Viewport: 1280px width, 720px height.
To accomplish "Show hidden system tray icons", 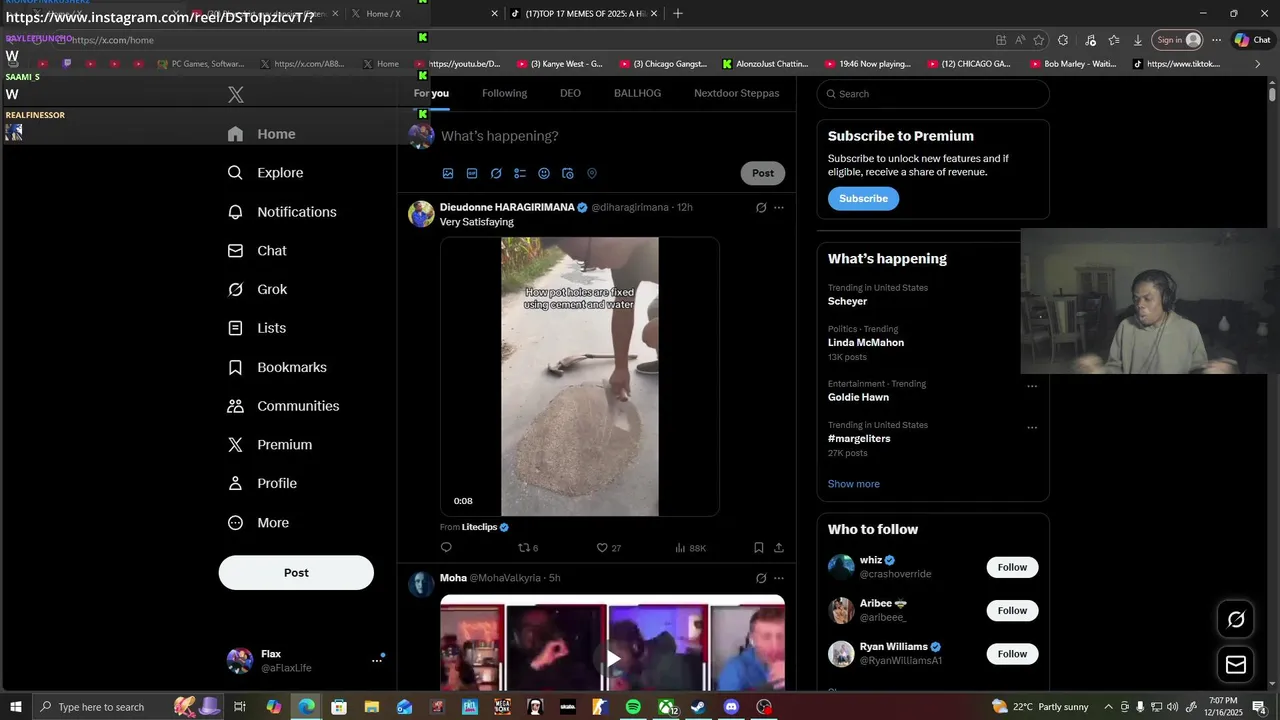I will [x=1108, y=707].
